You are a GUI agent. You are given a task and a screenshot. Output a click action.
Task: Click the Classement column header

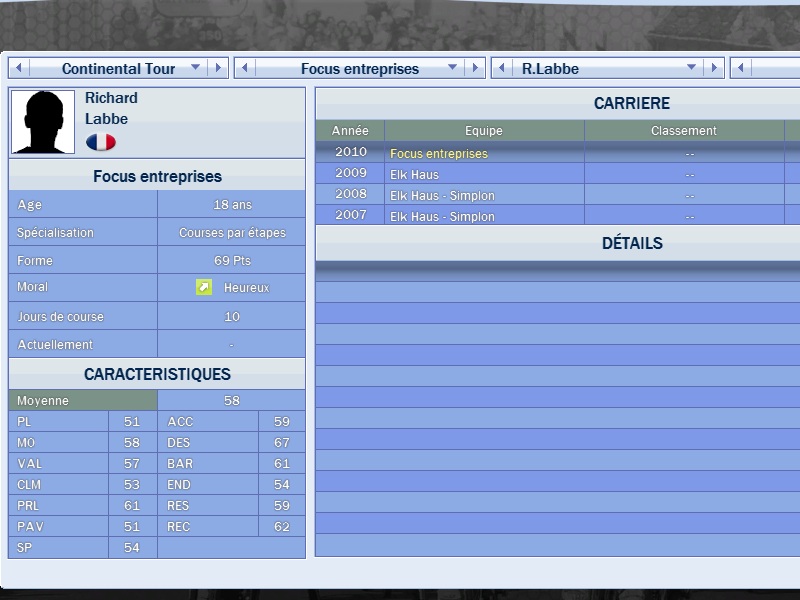[684, 131]
